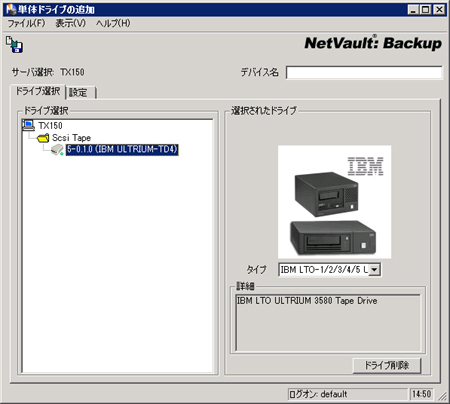This screenshot has width=450, height=404.
Task: Minimize the 単体ドライブの追加 window
Action: point(413,10)
